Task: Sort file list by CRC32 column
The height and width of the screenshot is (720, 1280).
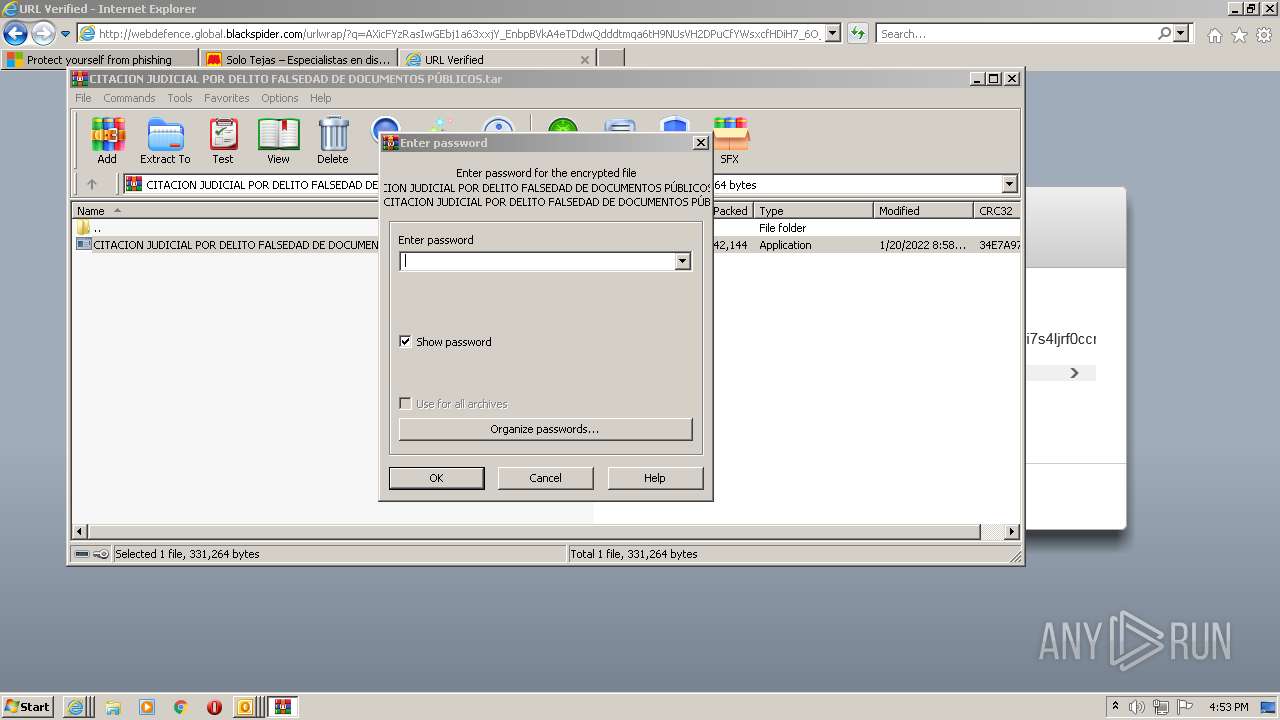Action: (997, 211)
